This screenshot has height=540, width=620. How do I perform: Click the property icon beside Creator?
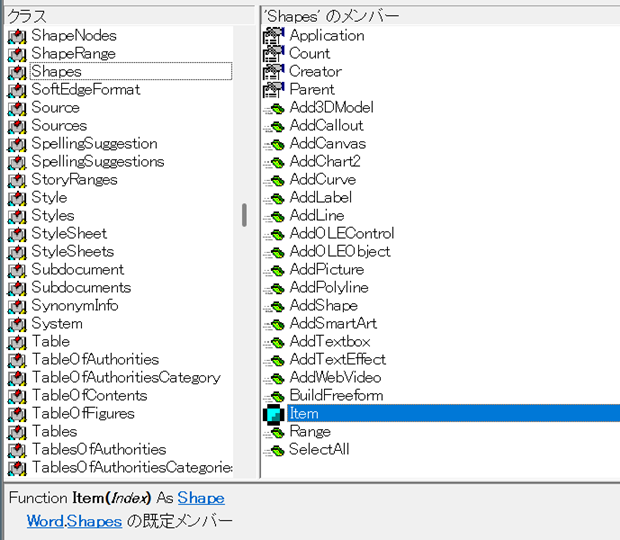tap(274, 72)
